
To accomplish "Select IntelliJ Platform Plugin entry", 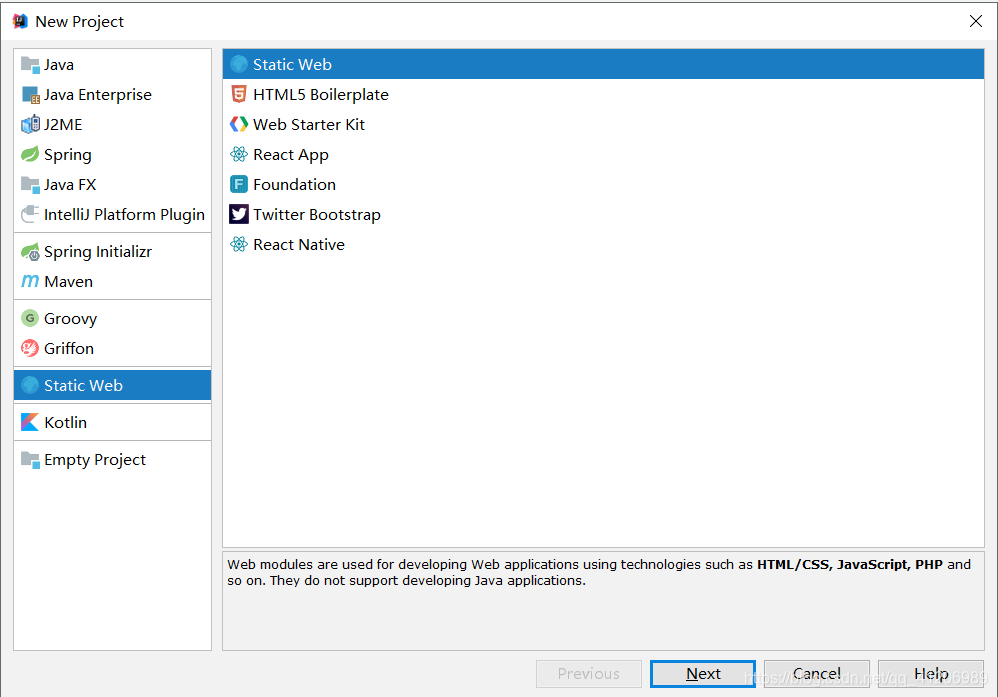I will pyautogui.click(x=112, y=215).
